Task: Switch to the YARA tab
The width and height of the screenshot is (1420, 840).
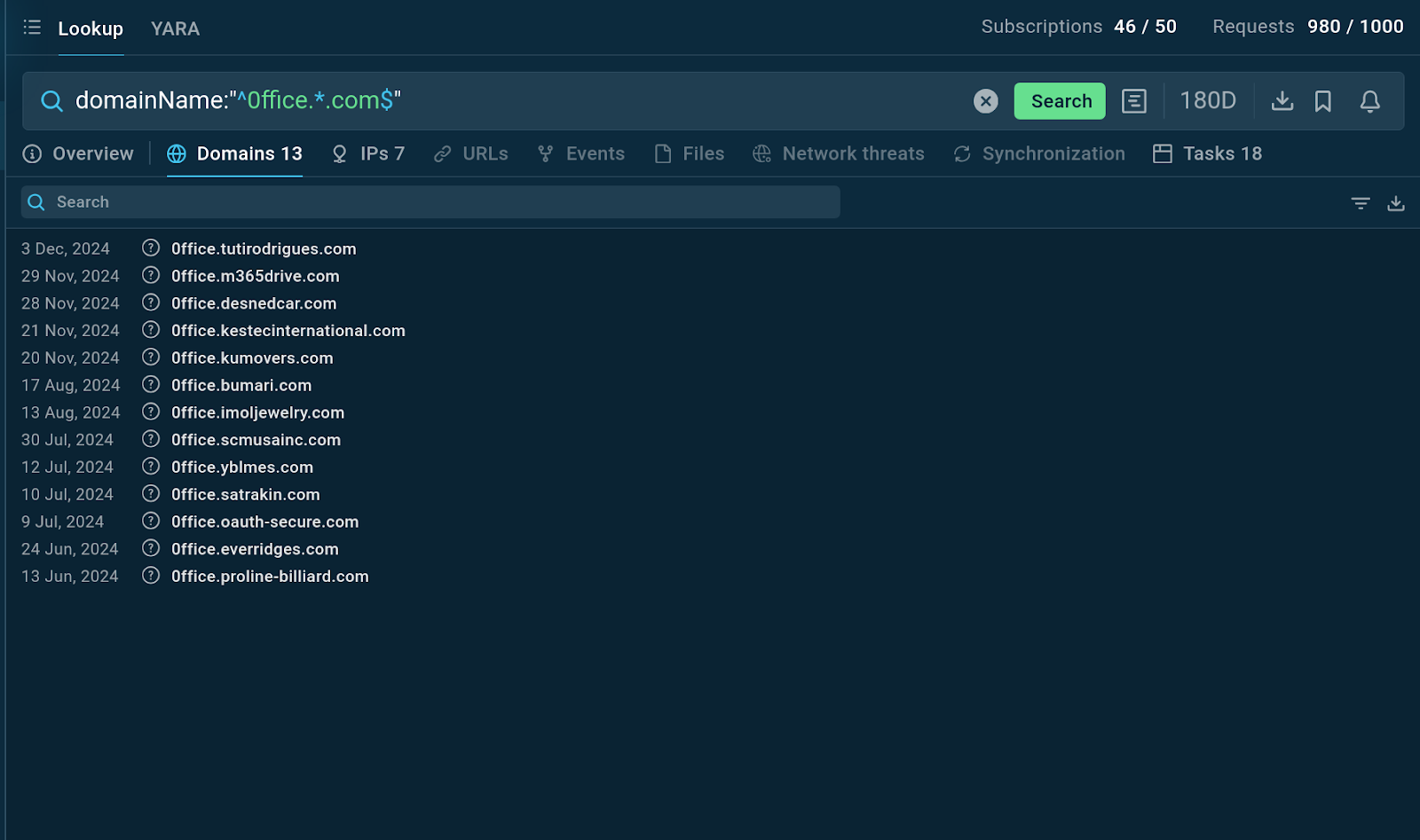Action: (175, 28)
